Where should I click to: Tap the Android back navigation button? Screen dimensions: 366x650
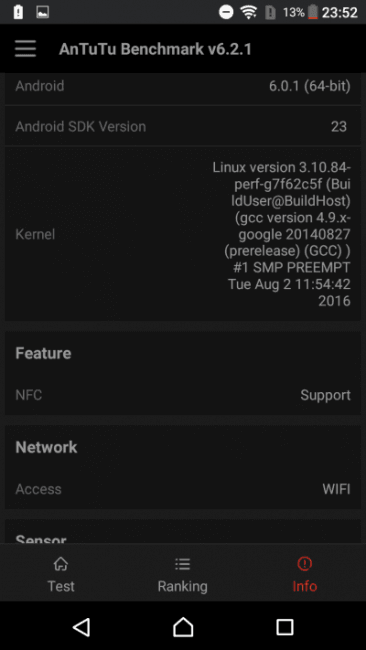(81, 626)
